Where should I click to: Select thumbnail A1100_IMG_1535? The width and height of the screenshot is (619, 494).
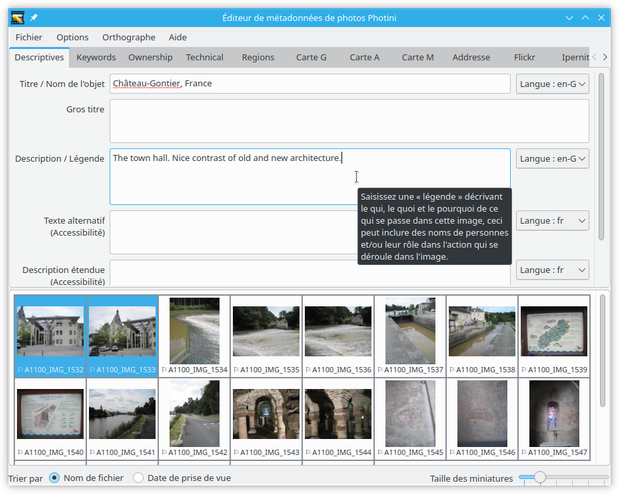[266, 336]
